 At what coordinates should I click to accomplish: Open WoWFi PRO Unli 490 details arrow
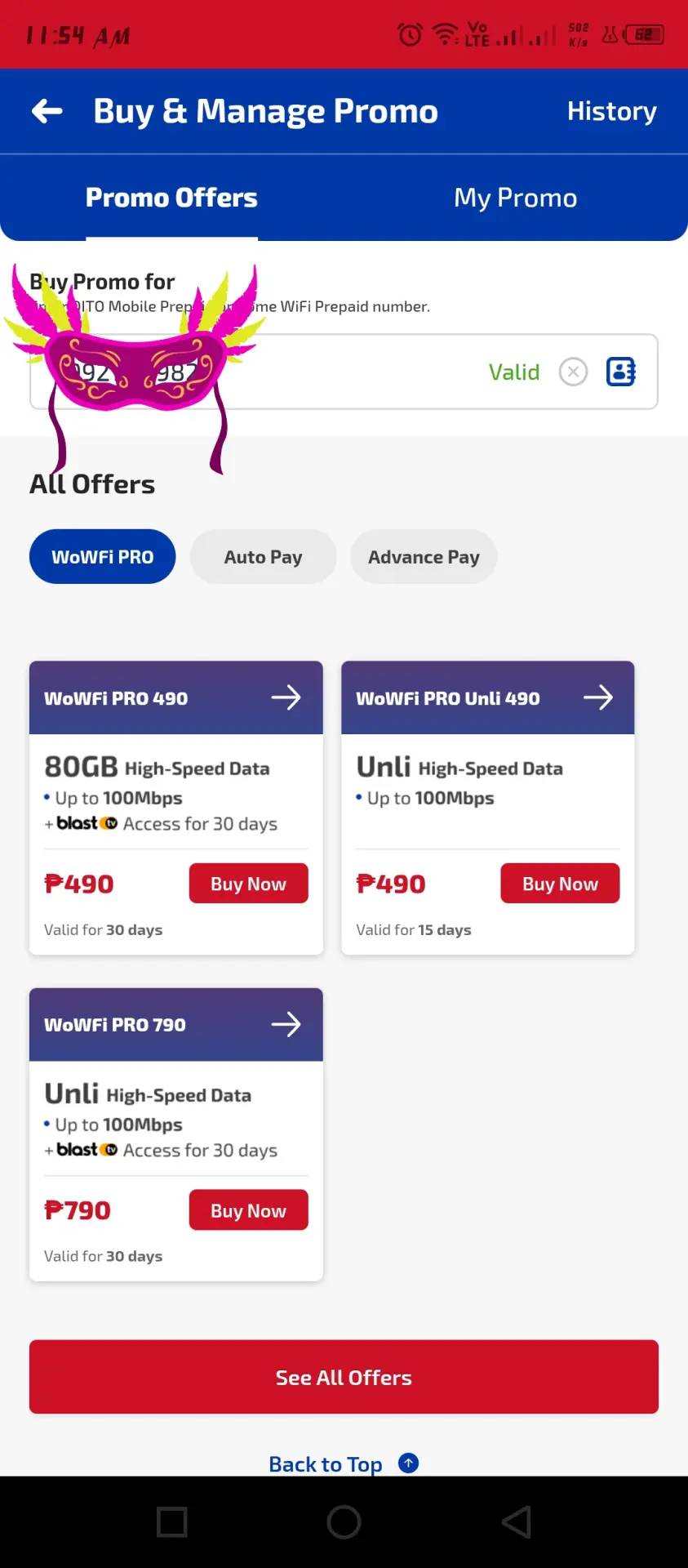pos(597,697)
